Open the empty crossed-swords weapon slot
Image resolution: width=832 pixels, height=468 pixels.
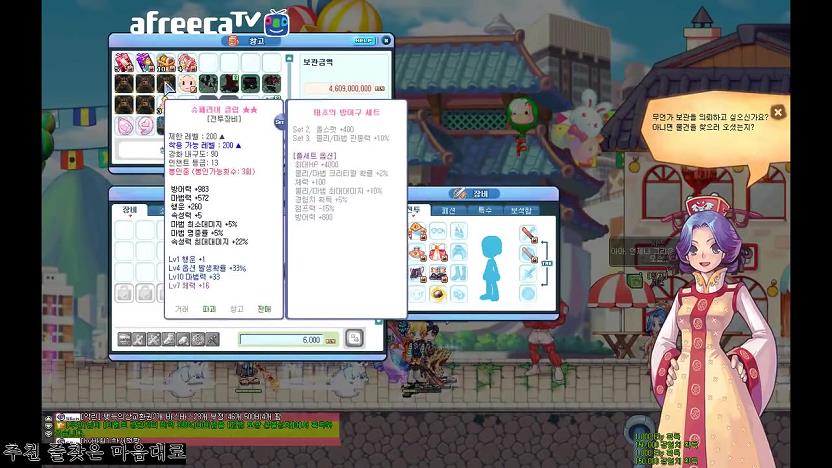(528, 273)
